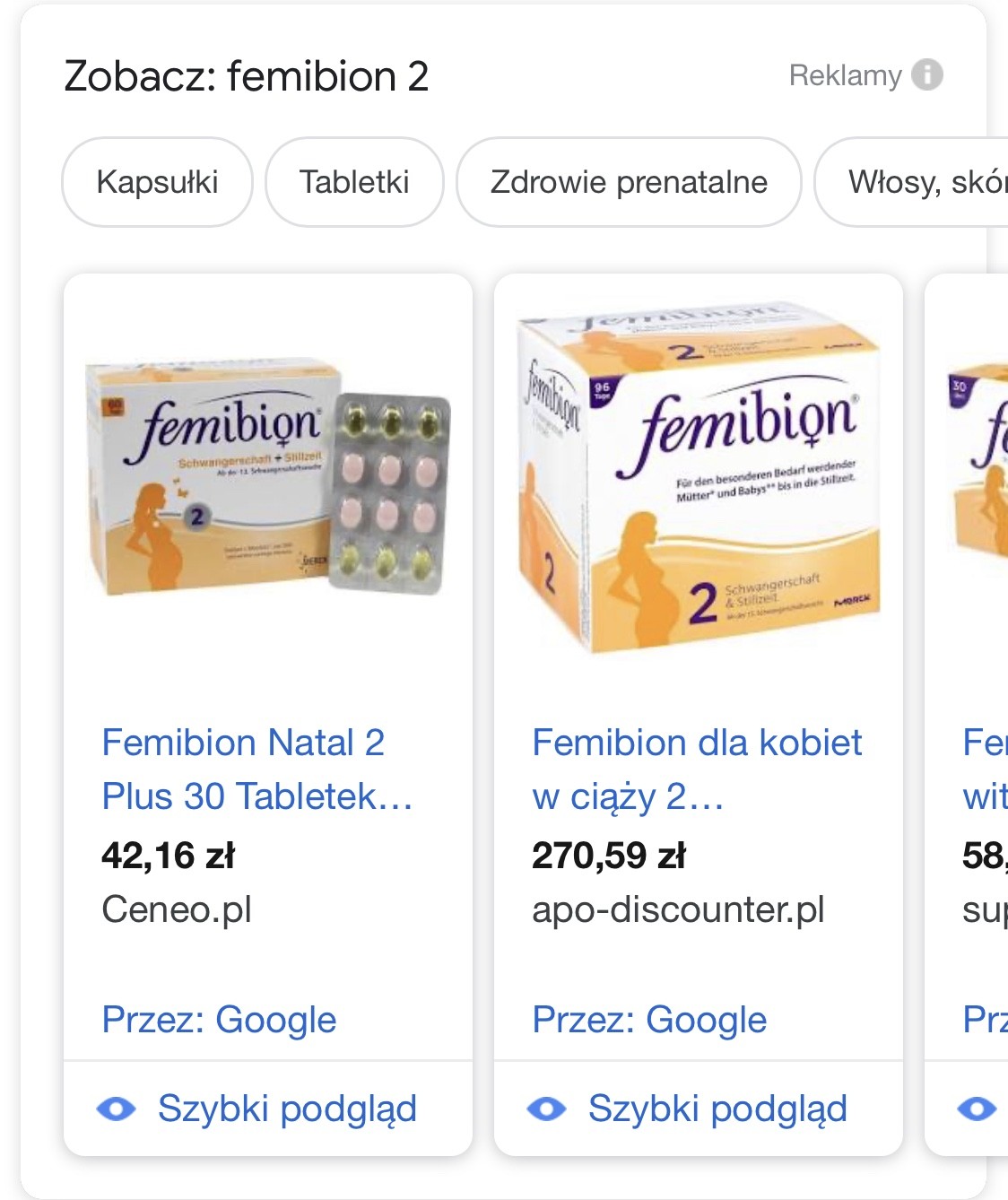Open Femibion box with blister pack image
This screenshot has width=1008, height=1200.
coord(268,480)
